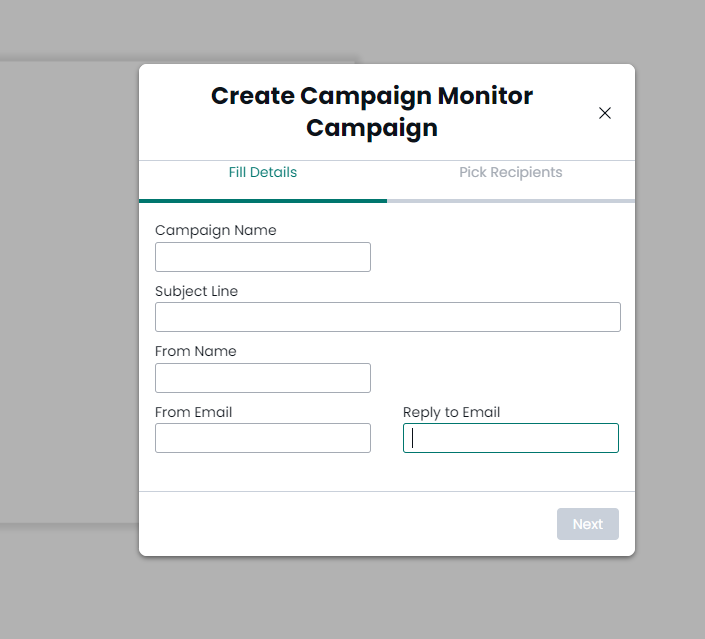Click the Subject Line label
705x639 pixels.
[196, 291]
